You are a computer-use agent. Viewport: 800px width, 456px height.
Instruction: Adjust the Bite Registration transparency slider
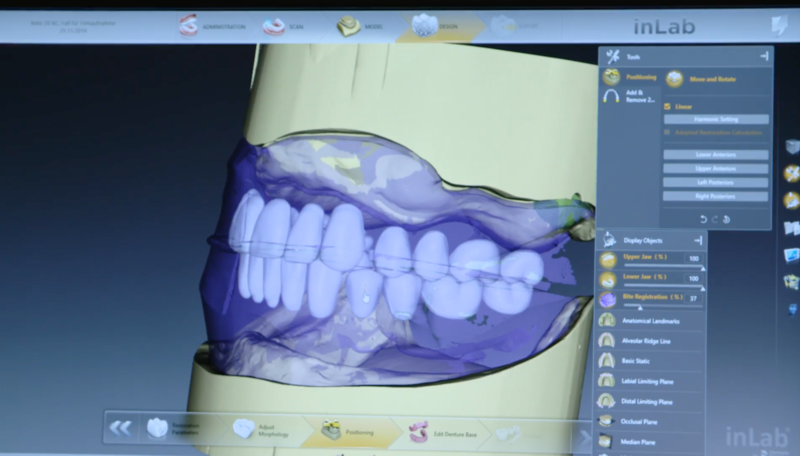pos(640,307)
